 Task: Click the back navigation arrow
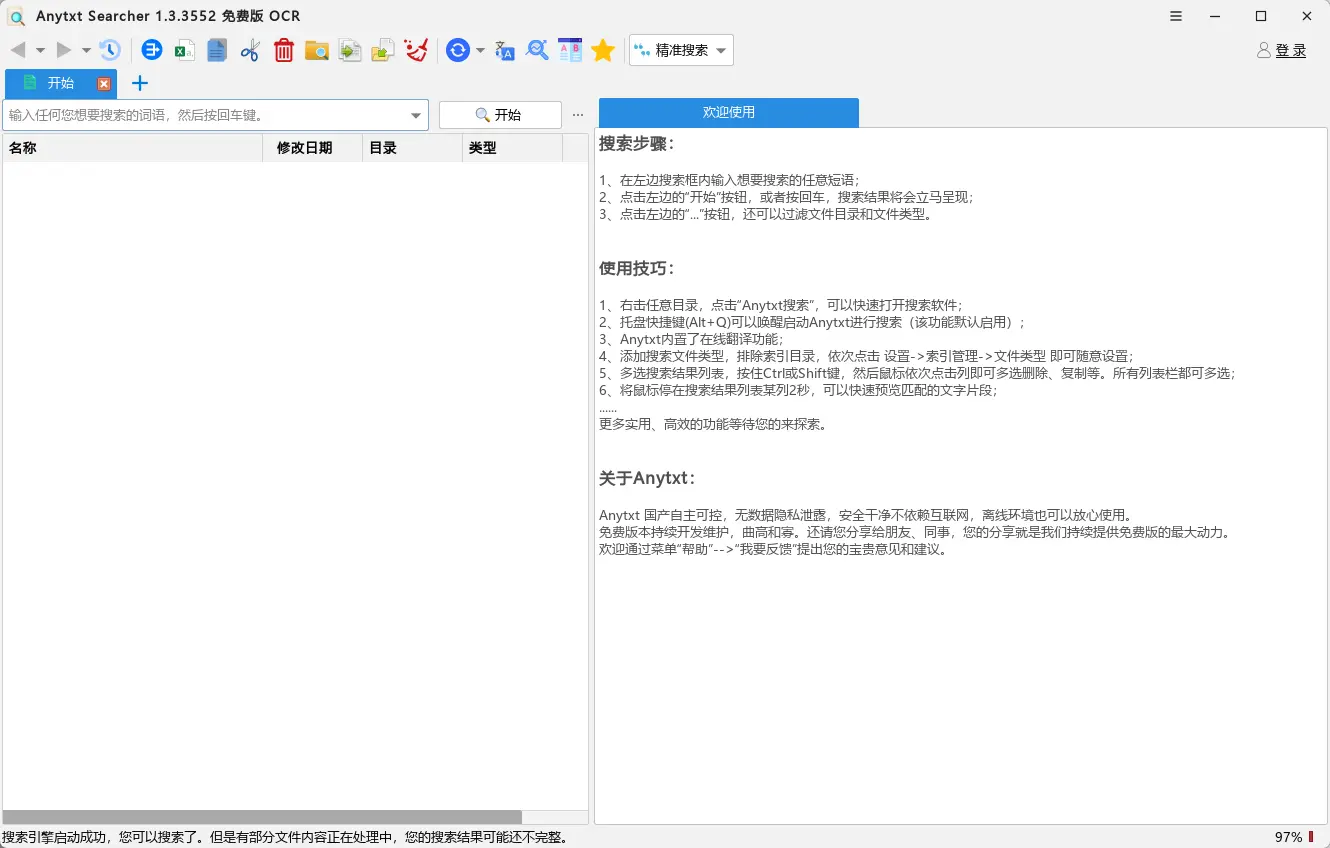pyautogui.click(x=18, y=50)
